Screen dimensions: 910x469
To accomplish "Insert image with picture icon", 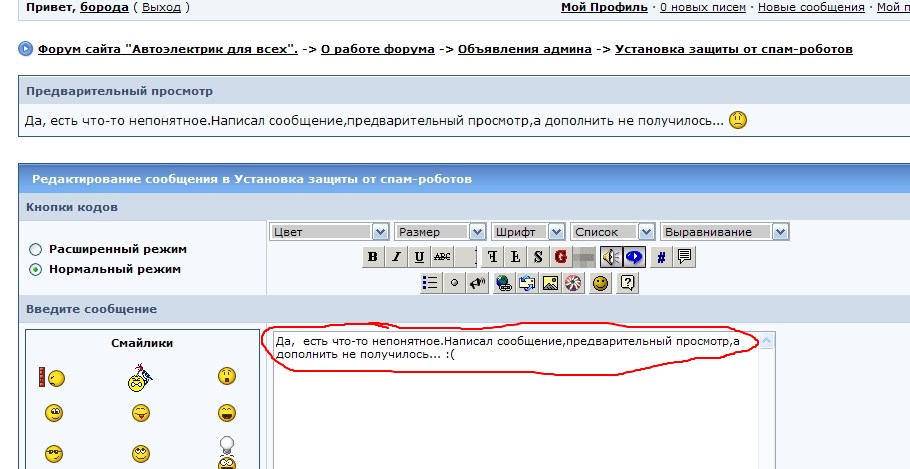I will click(x=550, y=283).
